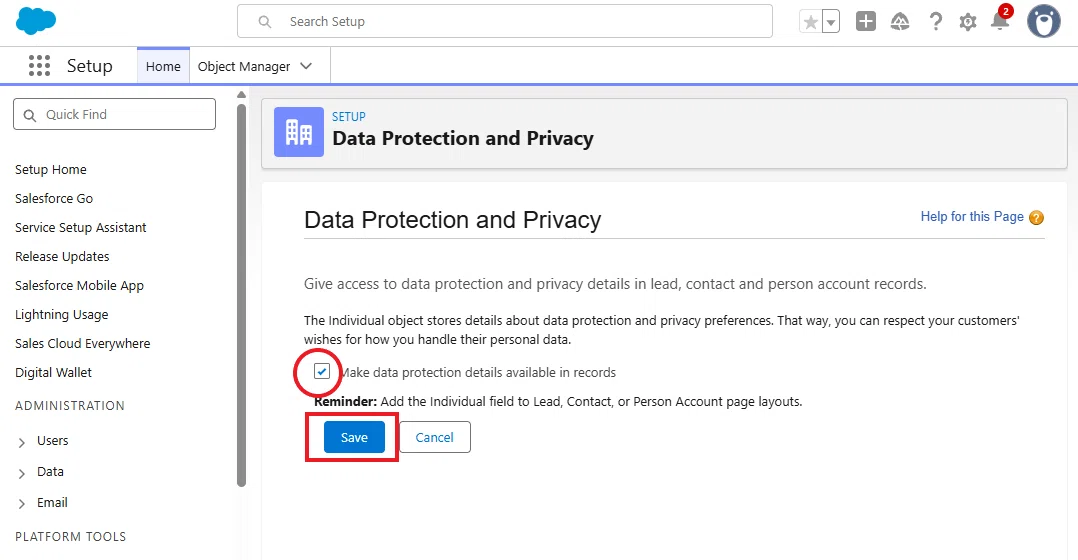
Task: Click the Cancel button
Action: click(434, 437)
